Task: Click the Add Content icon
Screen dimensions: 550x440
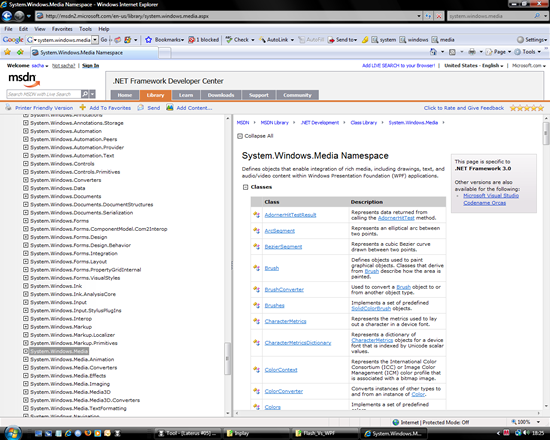Action: coord(170,107)
